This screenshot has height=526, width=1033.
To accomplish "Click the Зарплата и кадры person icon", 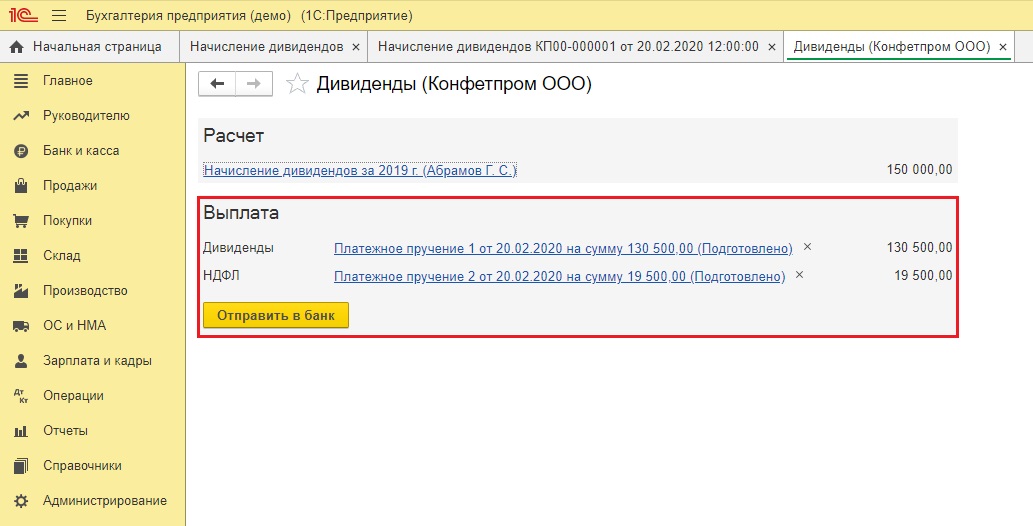I will (x=21, y=361).
